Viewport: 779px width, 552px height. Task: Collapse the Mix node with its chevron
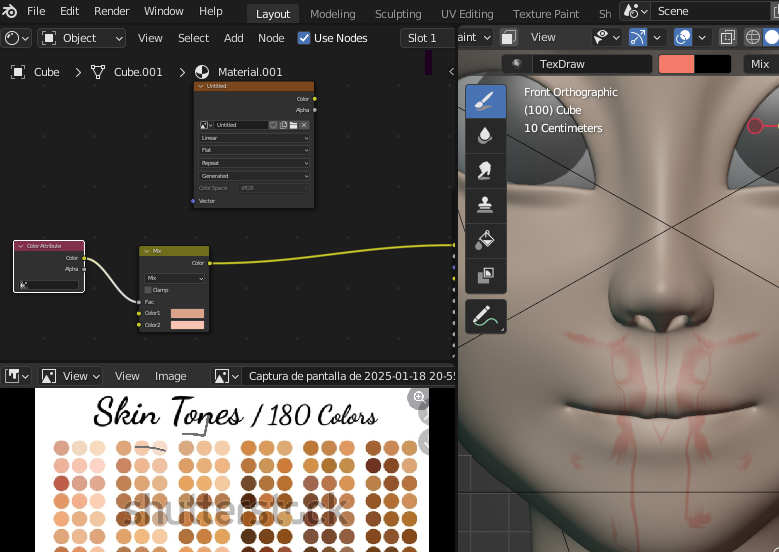(147, 251)
